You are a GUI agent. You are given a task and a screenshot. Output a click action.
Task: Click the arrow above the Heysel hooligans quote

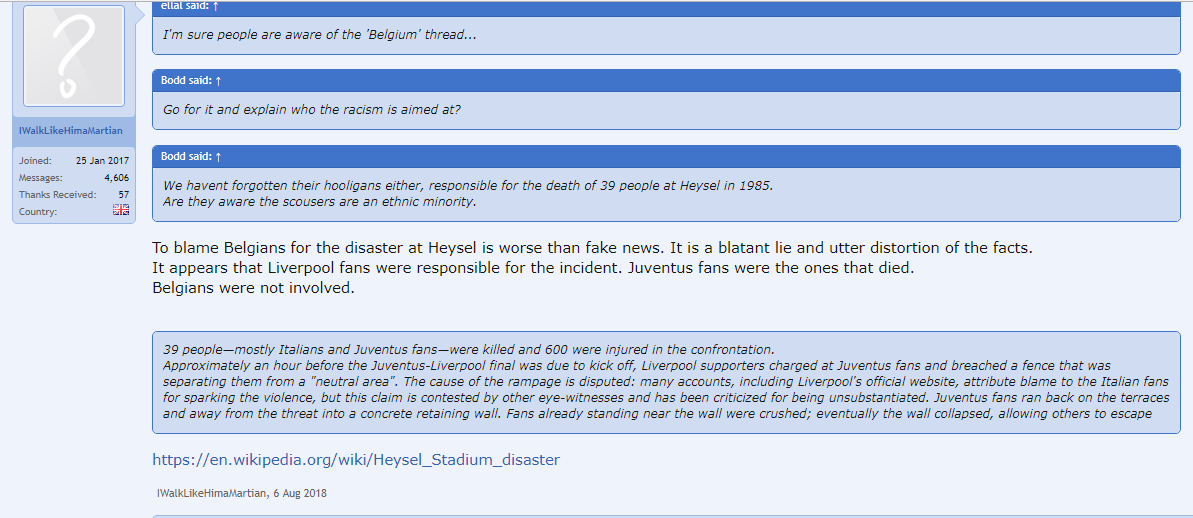click(x=218, y=156)
